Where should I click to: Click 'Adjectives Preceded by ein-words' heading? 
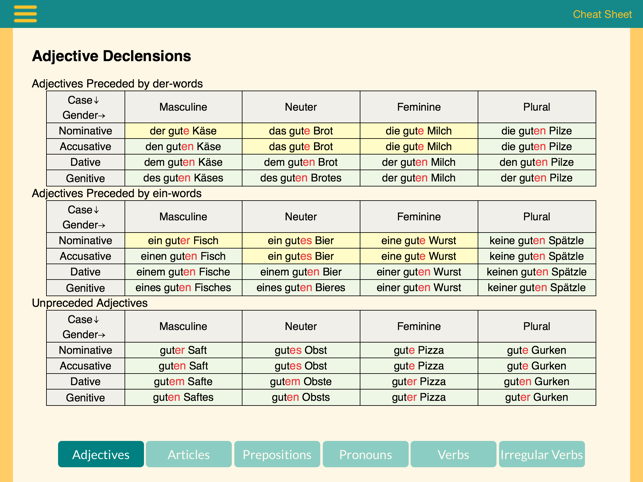116,193
